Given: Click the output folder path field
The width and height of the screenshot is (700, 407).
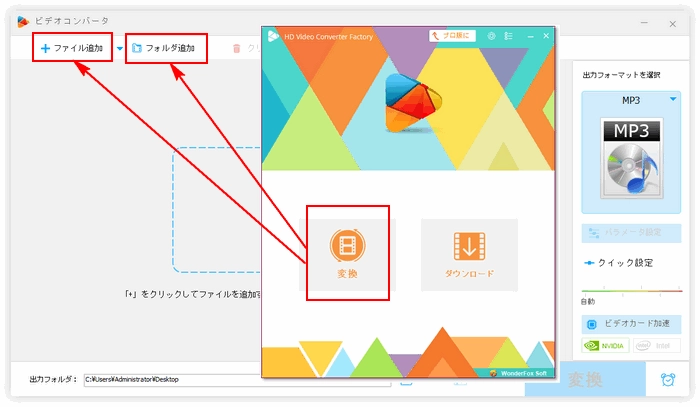Looking at the screenshot, I should coord(237,379).
